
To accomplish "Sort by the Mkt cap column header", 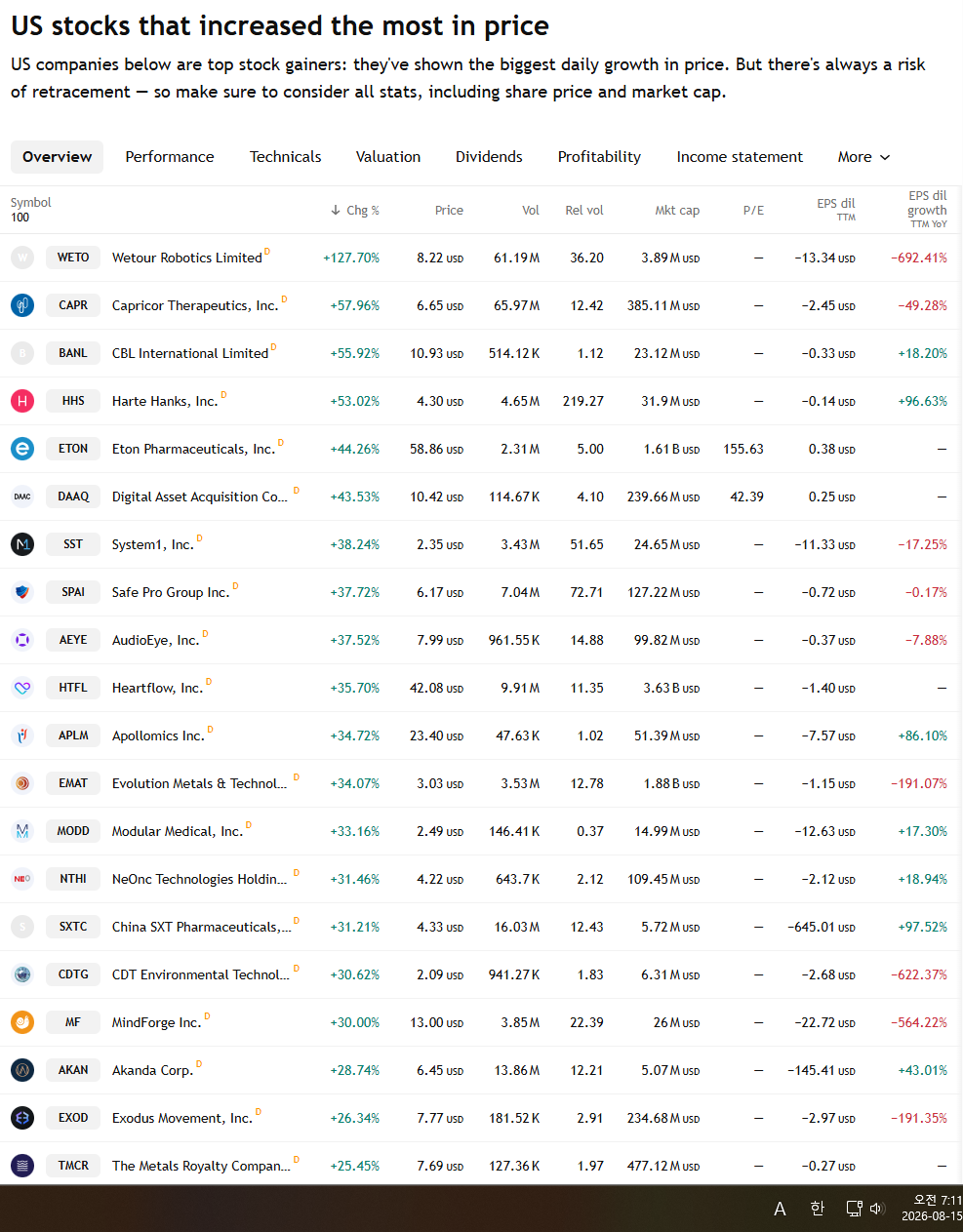I will 677,211.
